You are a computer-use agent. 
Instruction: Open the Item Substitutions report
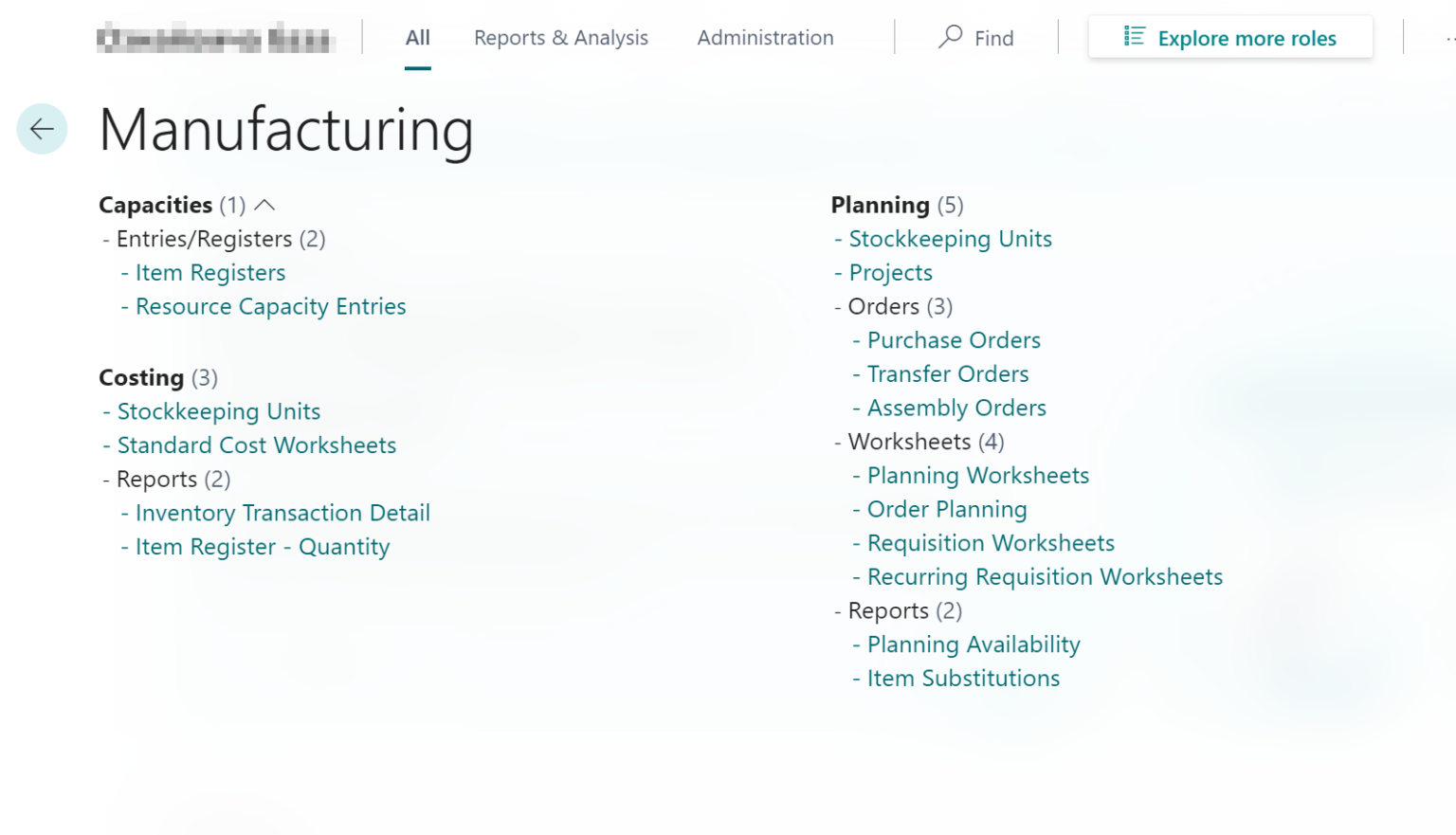(963, 678)
